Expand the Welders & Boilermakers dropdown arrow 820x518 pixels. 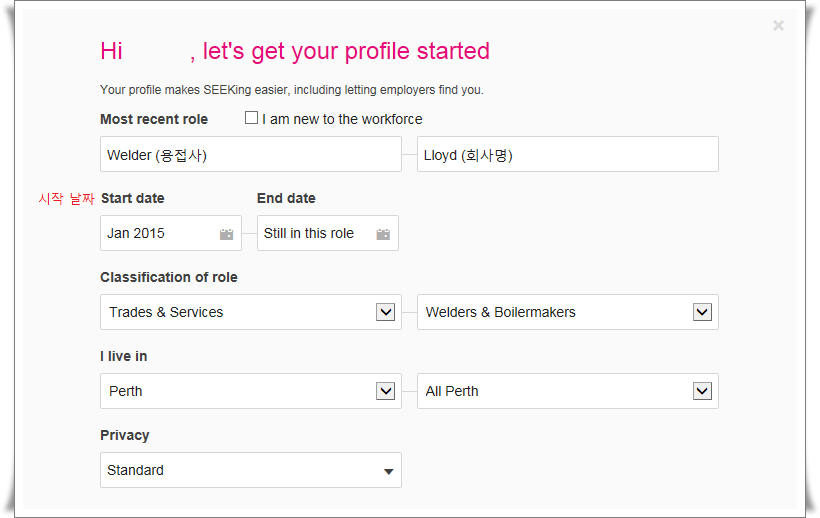pos(702,312)
